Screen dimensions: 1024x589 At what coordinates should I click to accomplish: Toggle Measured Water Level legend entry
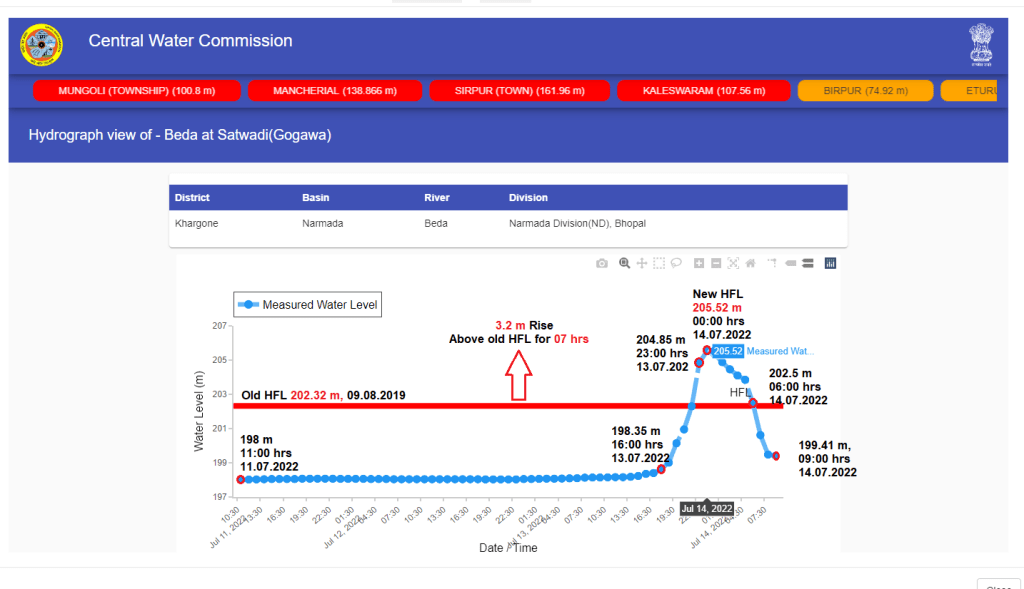308,305
